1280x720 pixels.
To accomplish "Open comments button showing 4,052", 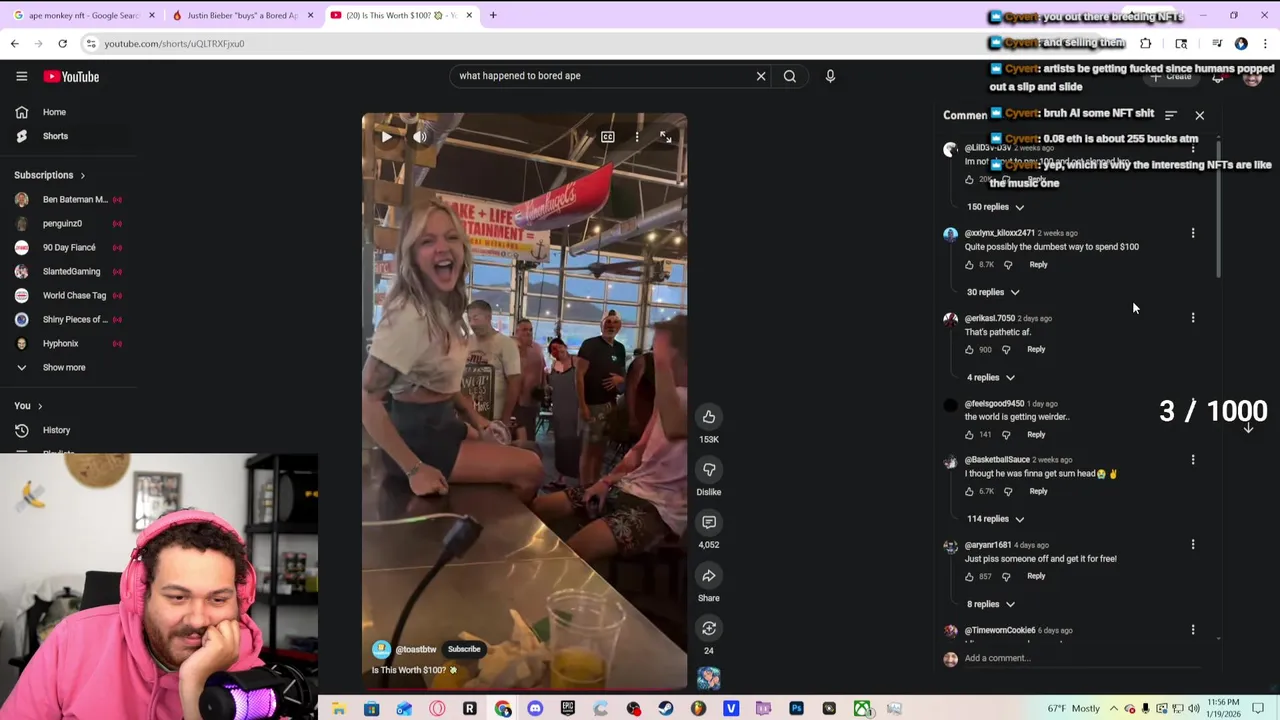I will click(709, 522).
